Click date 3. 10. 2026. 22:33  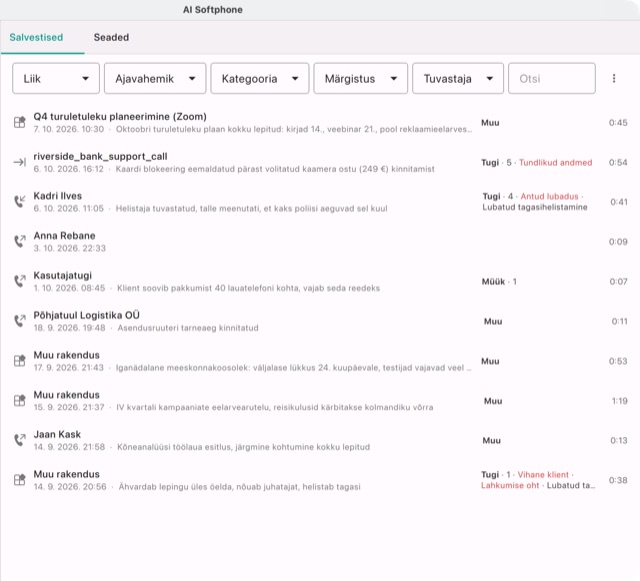69,248
